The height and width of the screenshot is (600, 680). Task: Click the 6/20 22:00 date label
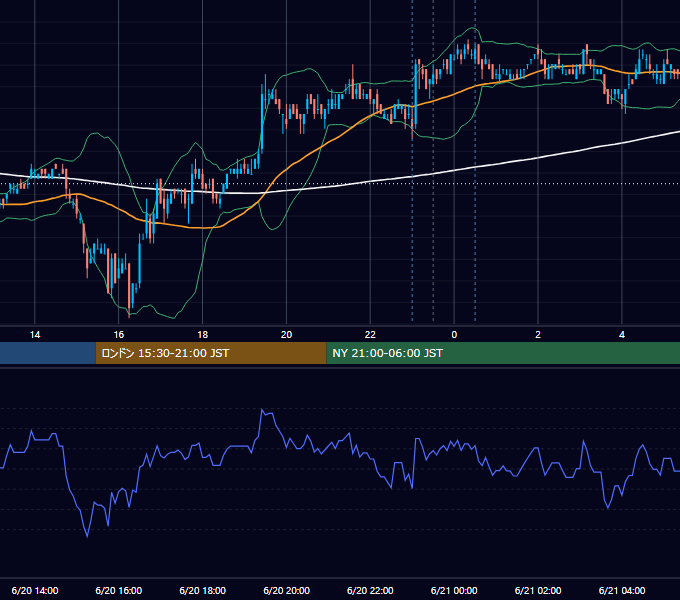coord(370,590)
